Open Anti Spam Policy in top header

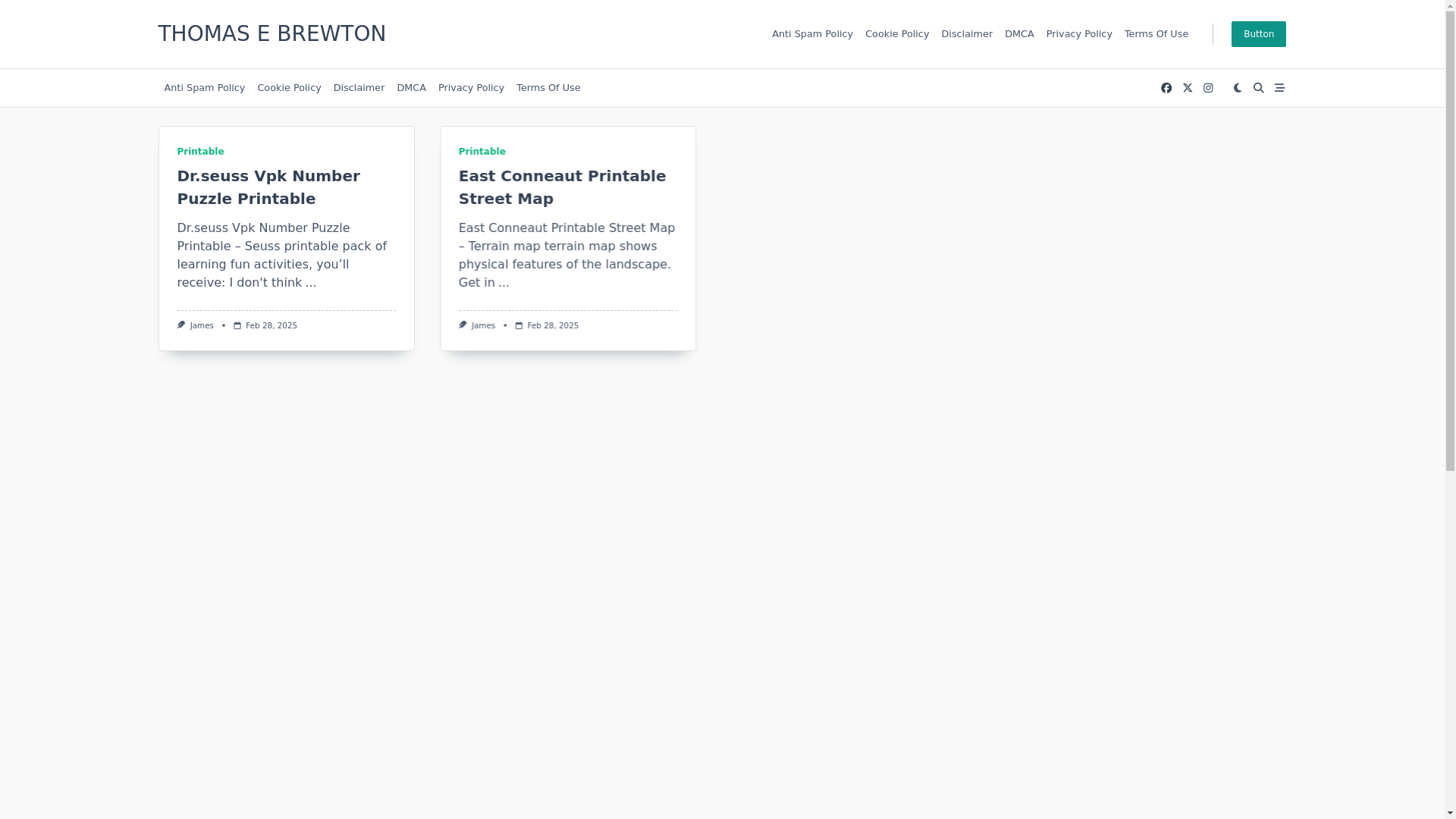[812, 34]
